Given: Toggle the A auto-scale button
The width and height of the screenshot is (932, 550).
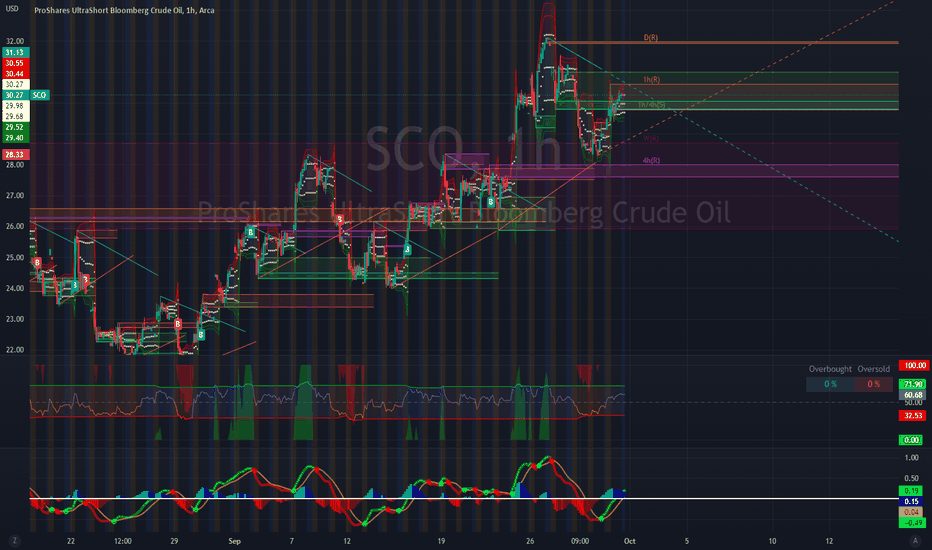Looking at the screenshot, I should coord(915,540).
